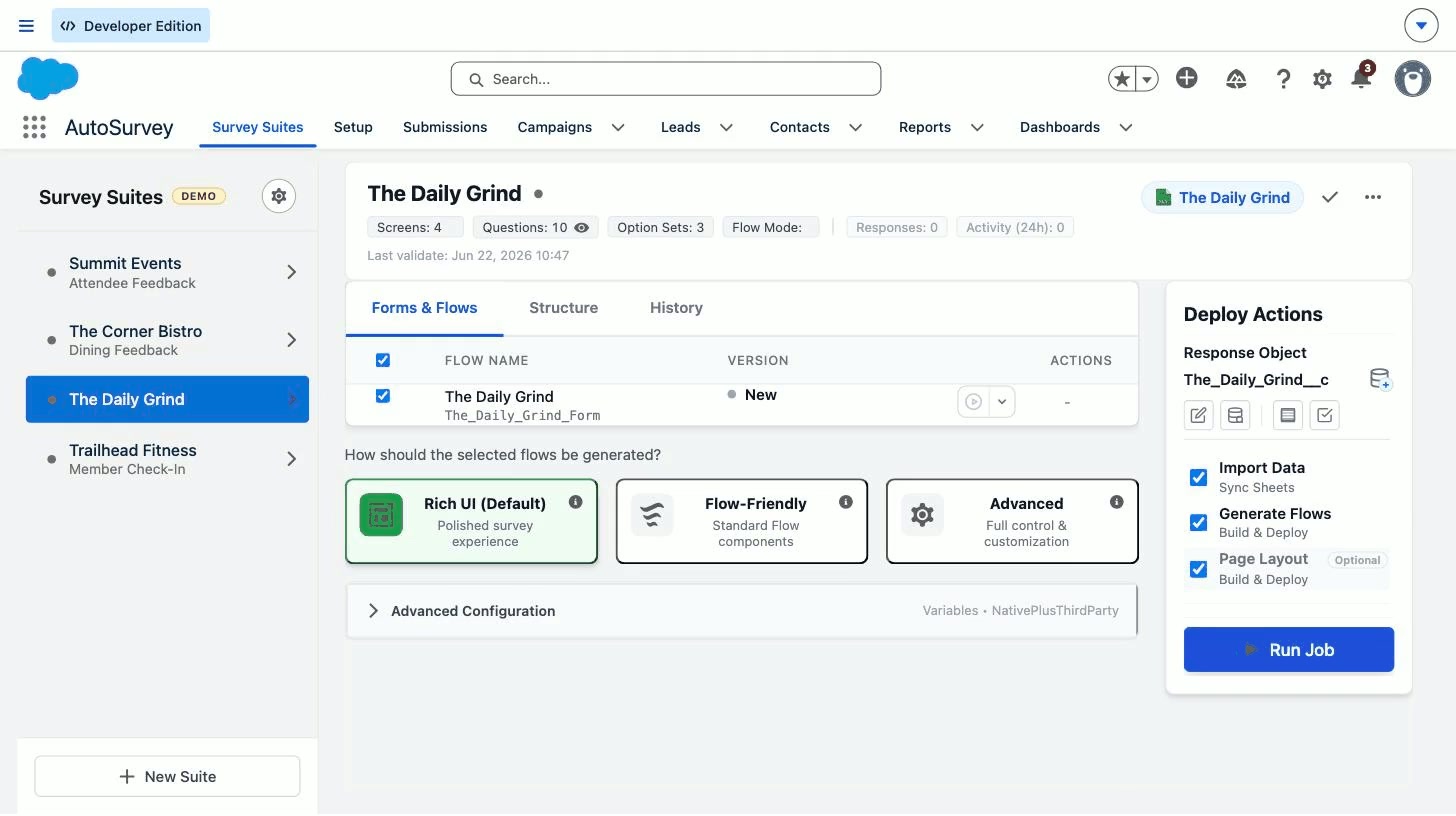Open the Reports tab dropdown chevron
The width and height of the screenshot is (1456, 816).
[x=977, y=127]
